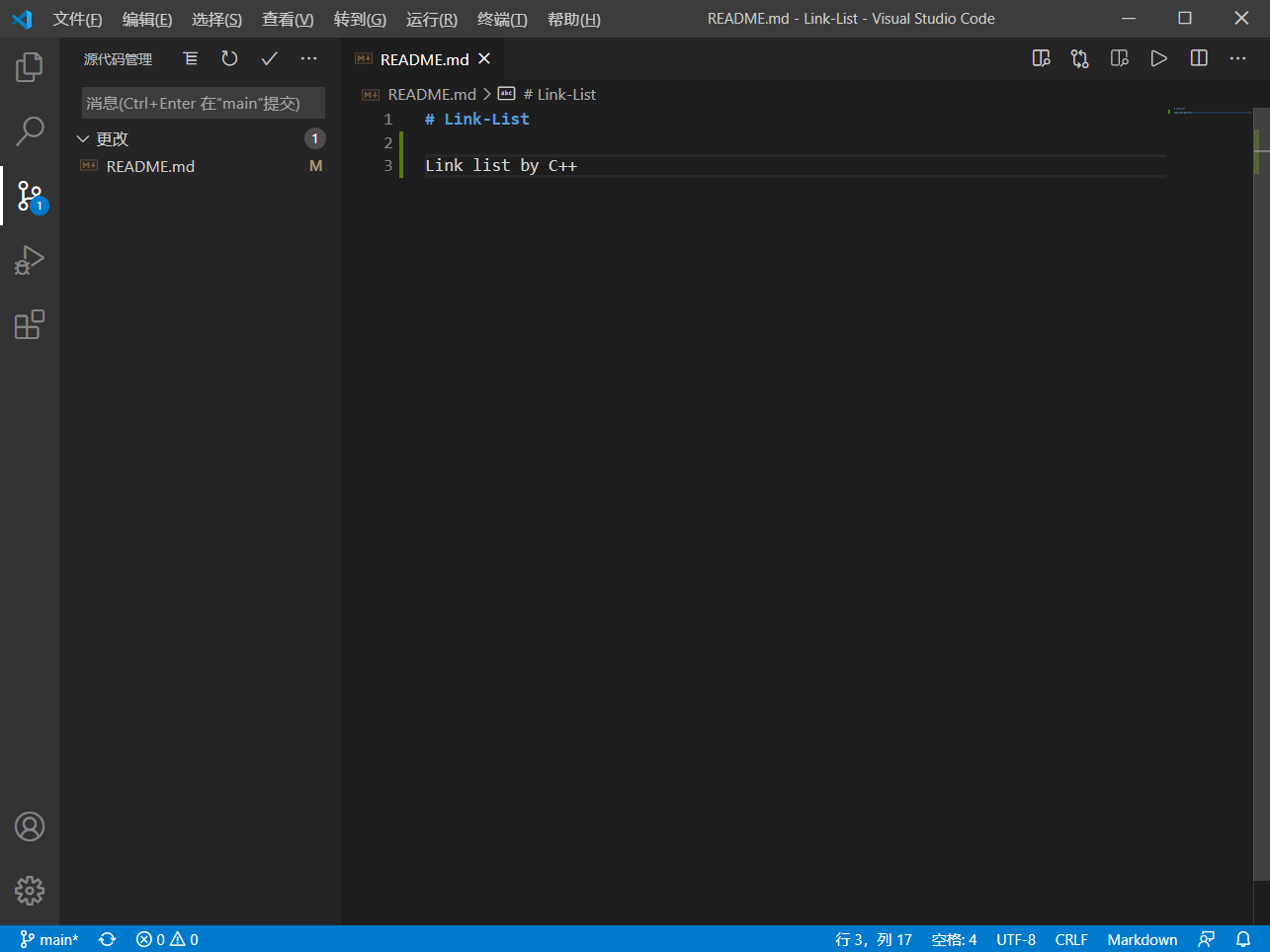Click the changes count badge beside 更改
Image resolution: width=1270 pixels, height=952 pixels.
(x=315, y=139)
